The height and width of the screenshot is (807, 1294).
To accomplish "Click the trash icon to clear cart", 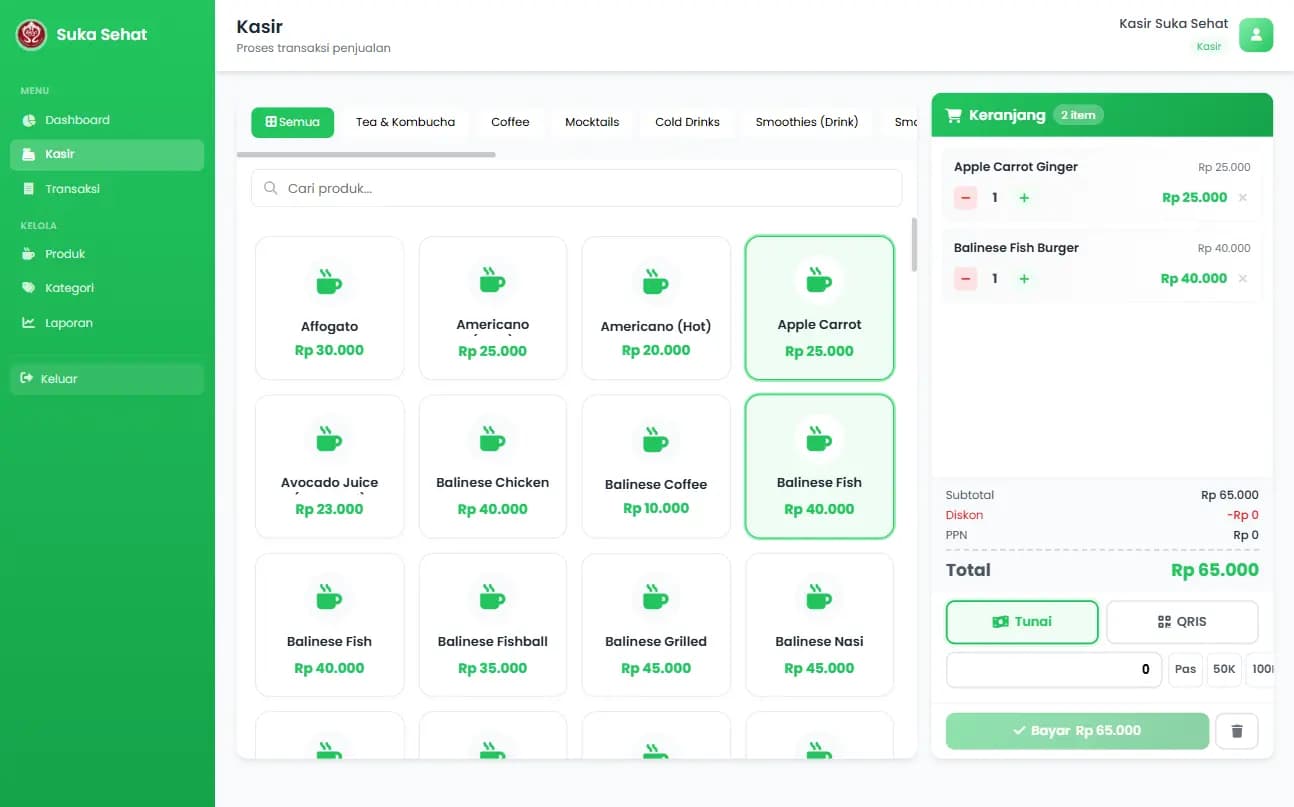I will click(x=1236, y=731).
